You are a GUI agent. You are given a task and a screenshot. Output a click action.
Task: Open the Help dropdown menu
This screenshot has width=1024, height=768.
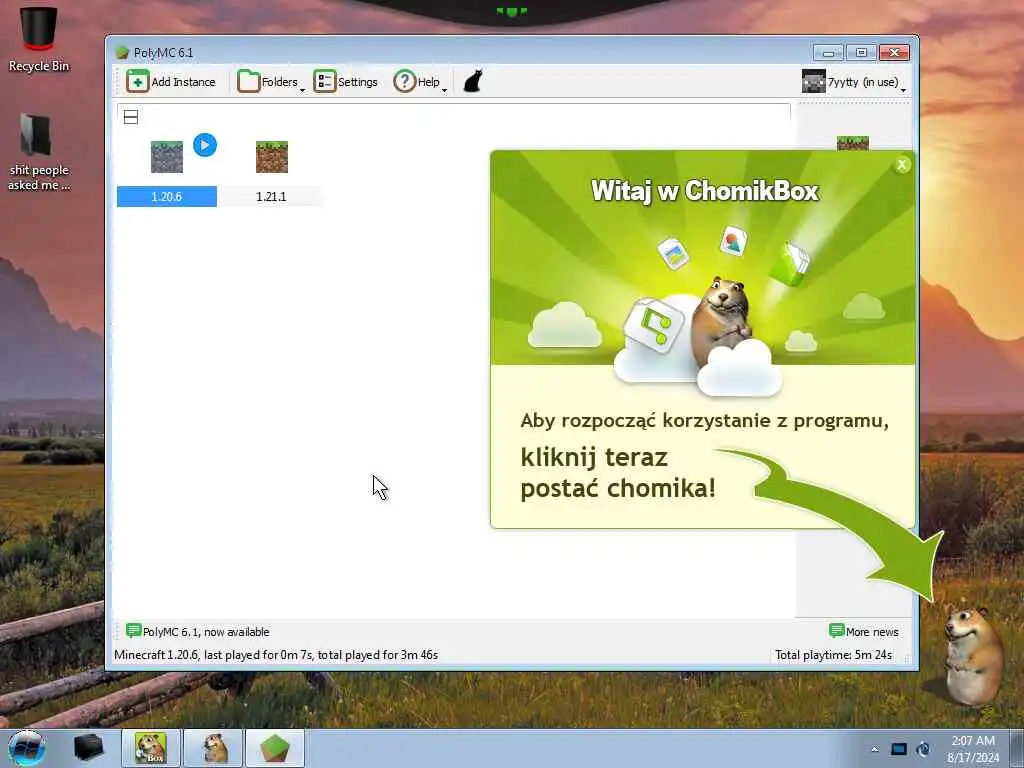click(419, 82)
